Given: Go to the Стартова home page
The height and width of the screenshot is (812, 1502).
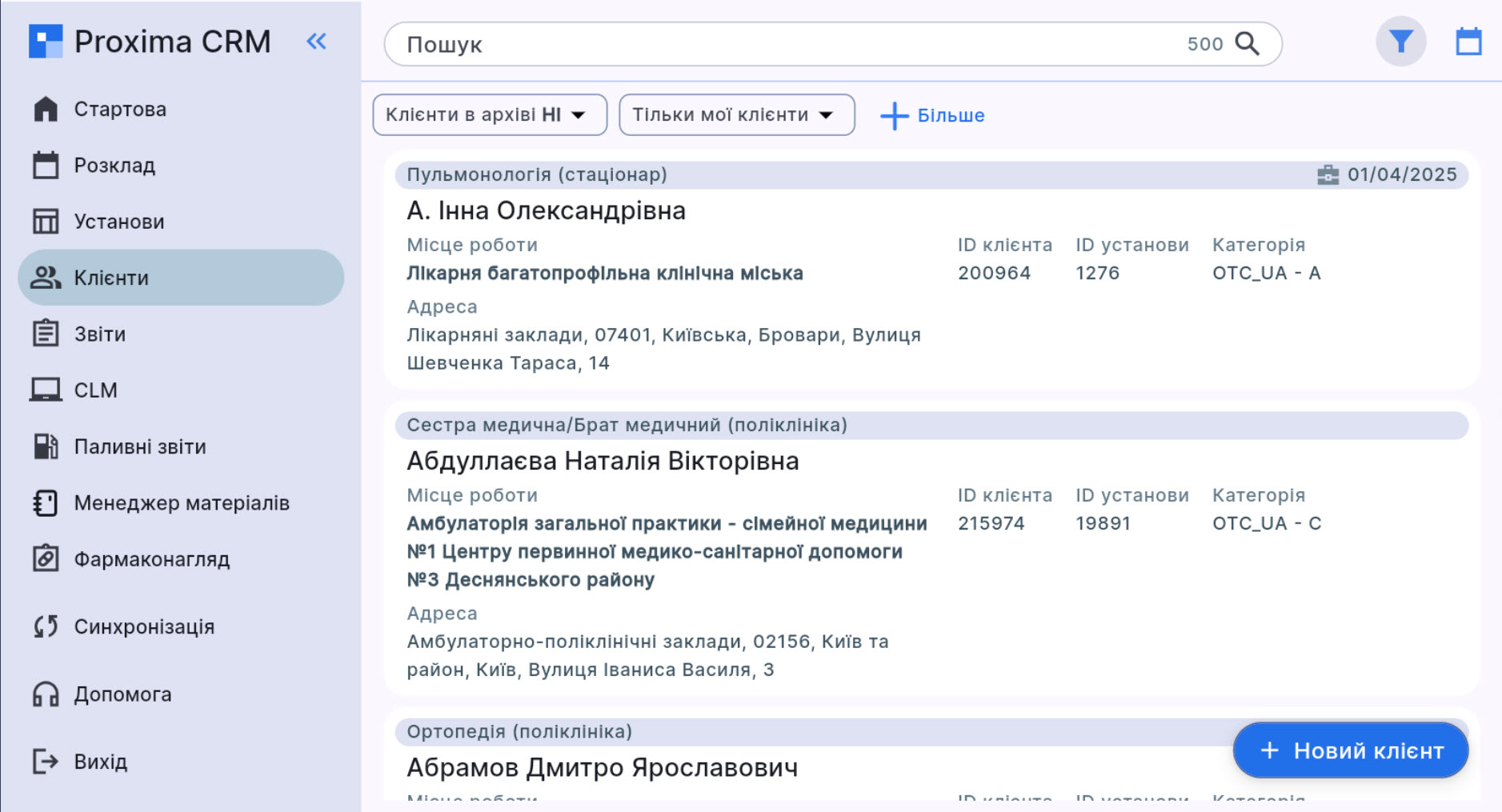Looking at the screenshot, I should [120, 109].
